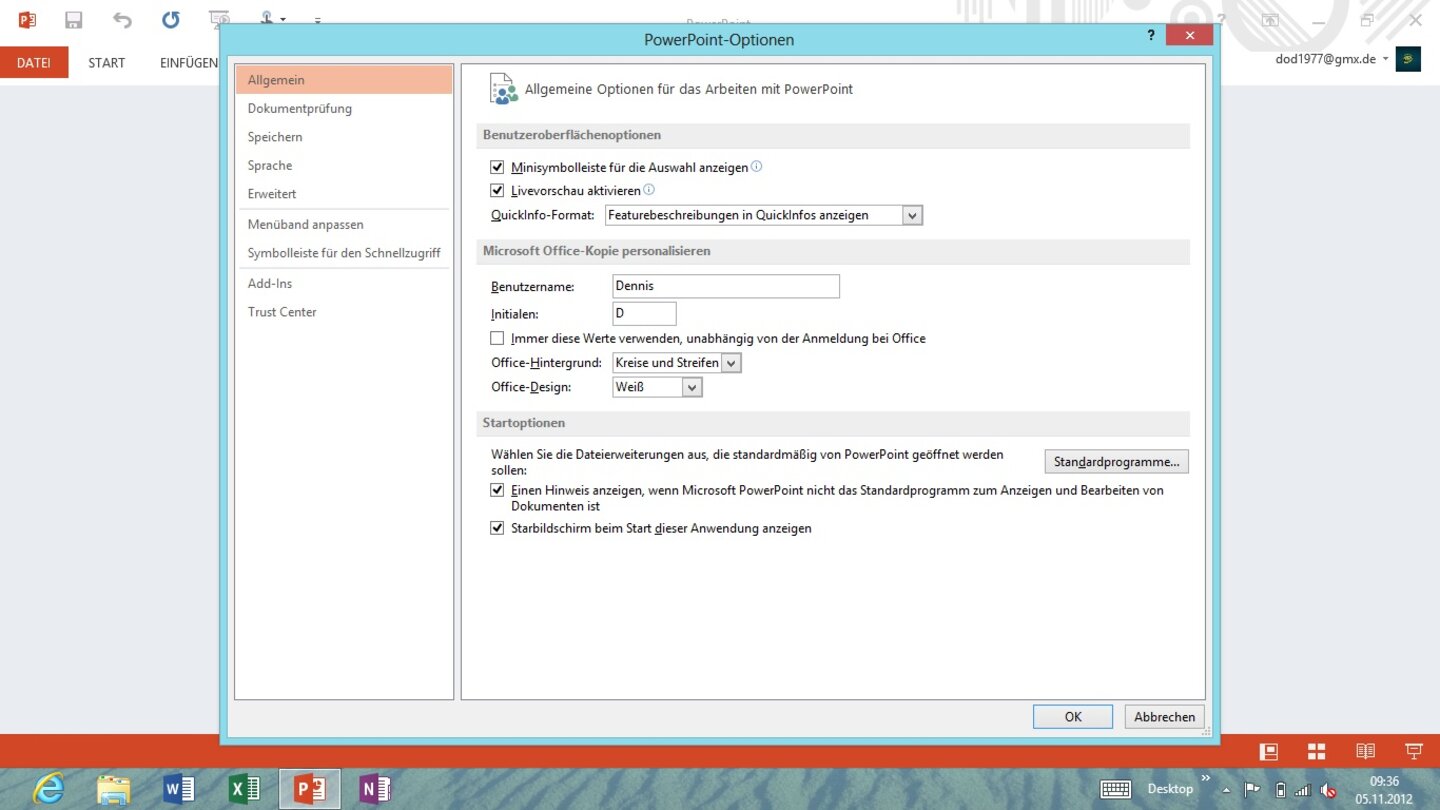
Task: Select the Erweitert category
Action: [344, 194]
